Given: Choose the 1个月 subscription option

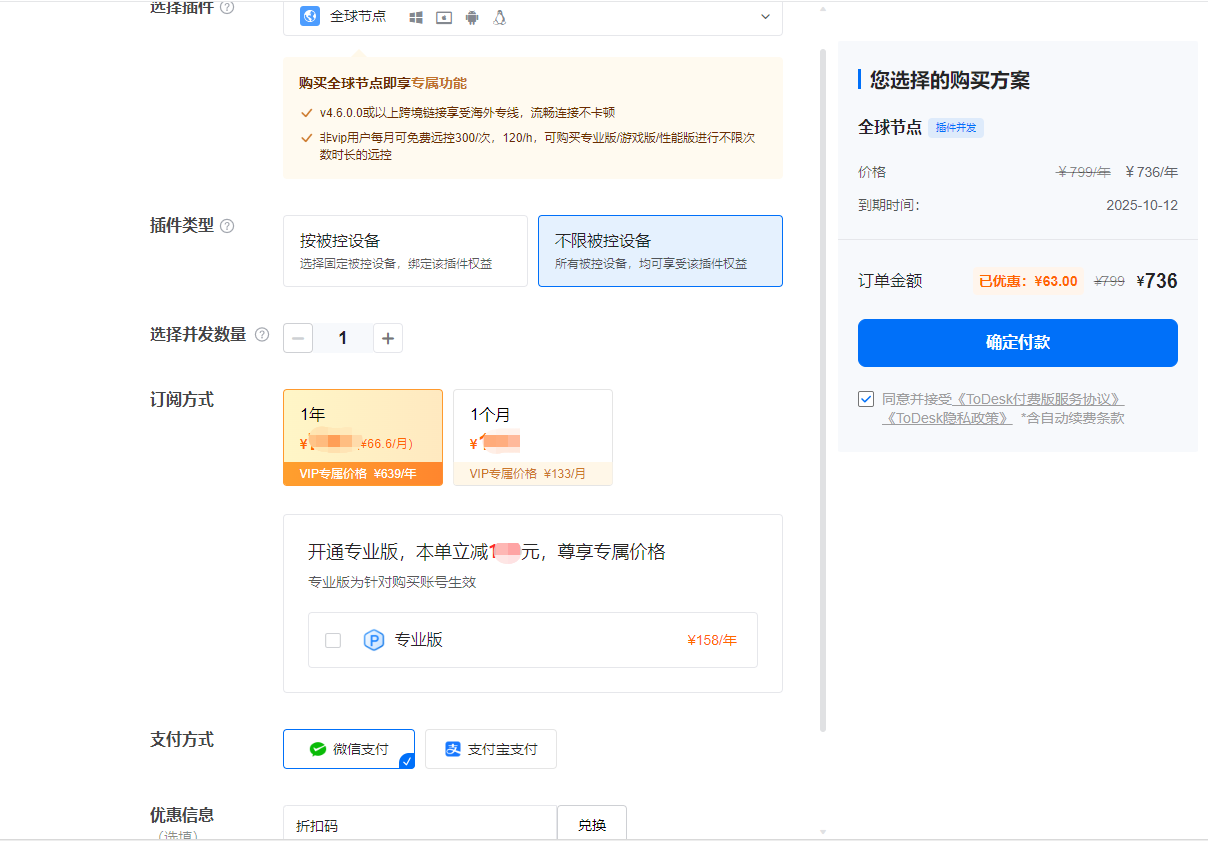Looking at the screenshot, I should click(533, 437).
